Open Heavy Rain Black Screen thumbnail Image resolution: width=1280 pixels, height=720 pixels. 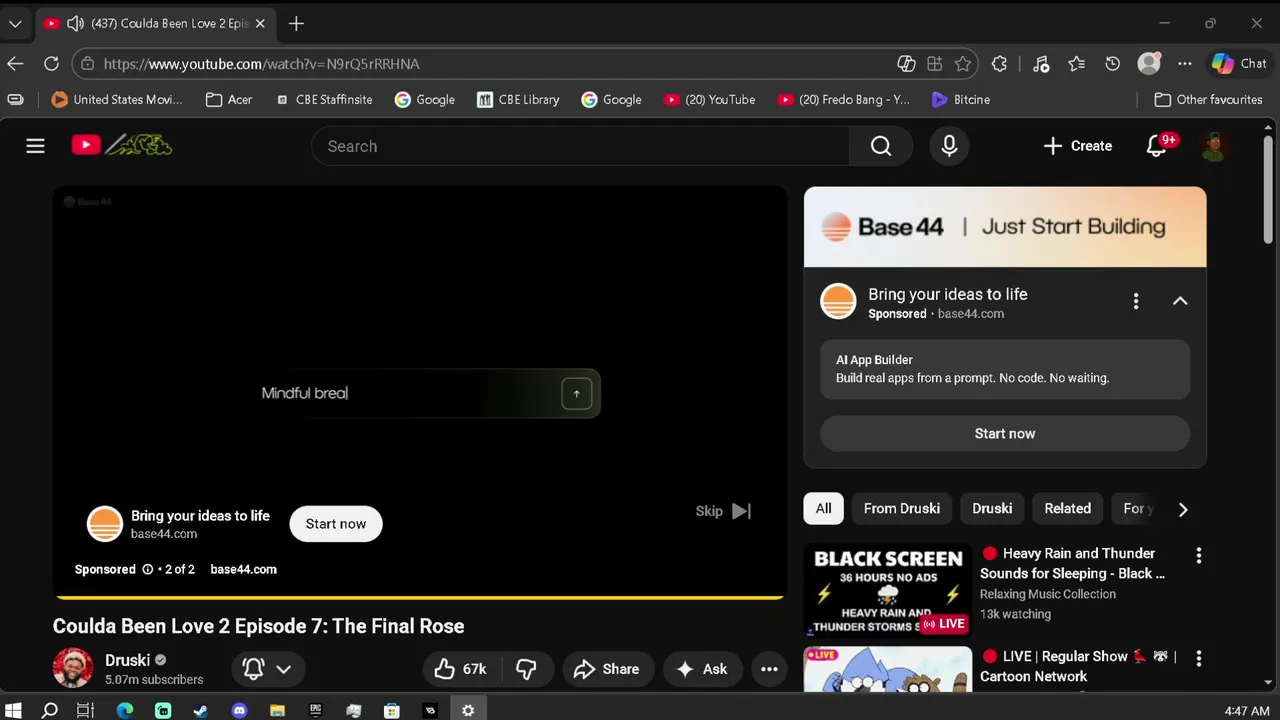coord(888,589)
